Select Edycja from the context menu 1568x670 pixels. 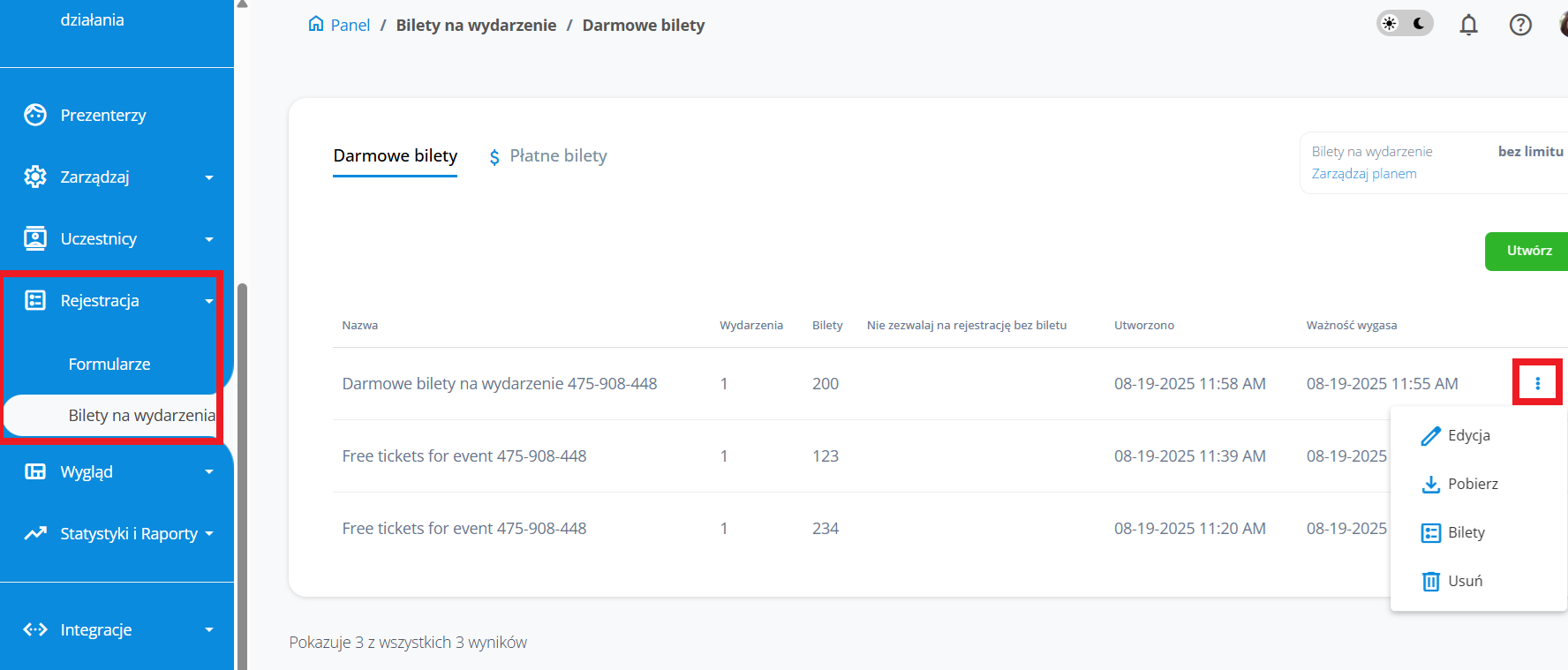(1467, 435)
